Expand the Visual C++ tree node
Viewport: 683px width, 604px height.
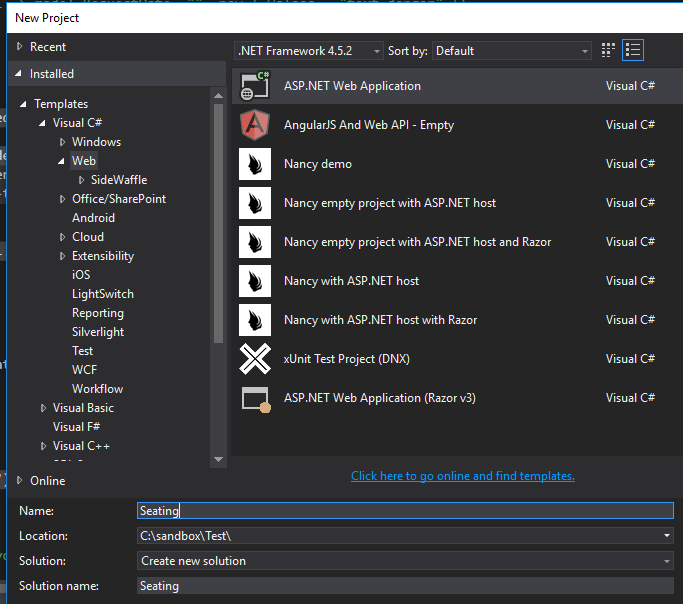click(x=43, y=446)
